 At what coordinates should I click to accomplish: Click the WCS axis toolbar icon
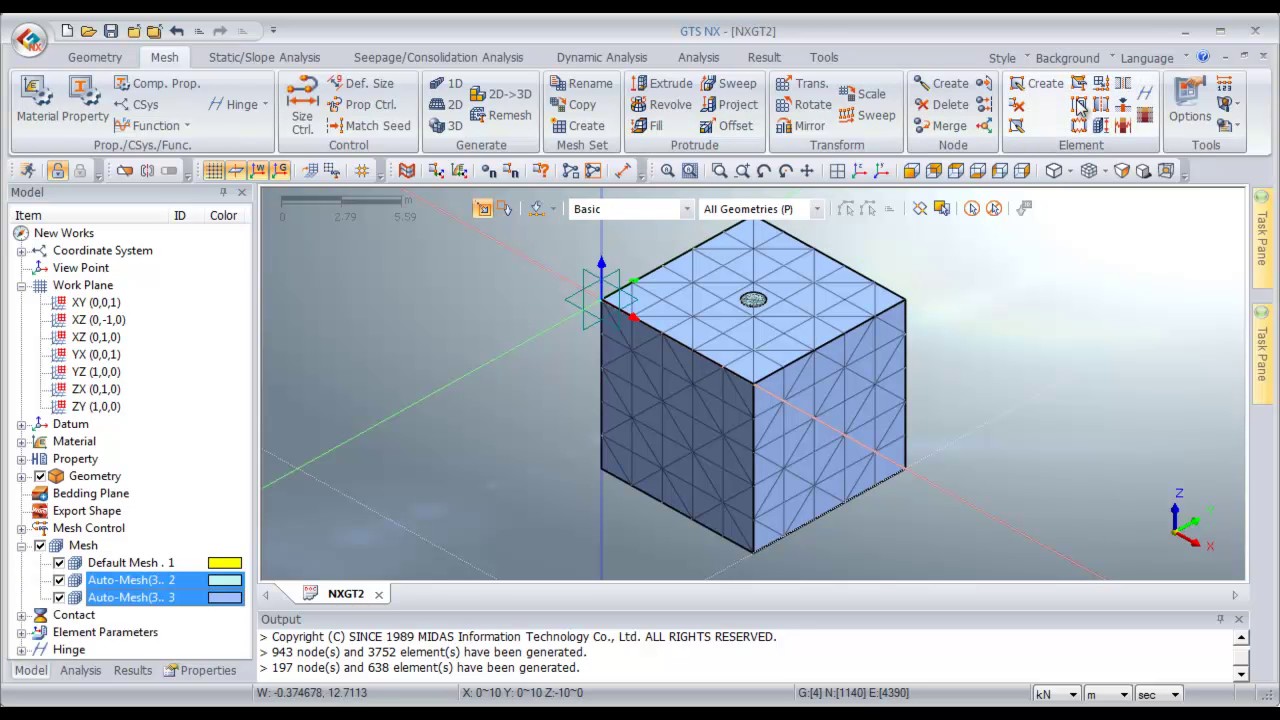click(258, 171)
